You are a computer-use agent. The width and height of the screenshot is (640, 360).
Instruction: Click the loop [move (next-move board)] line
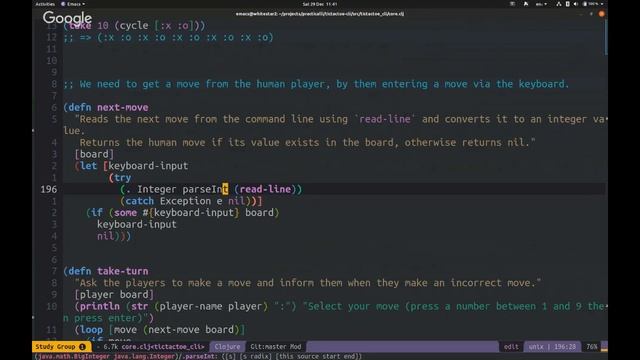tap(160, 329)
